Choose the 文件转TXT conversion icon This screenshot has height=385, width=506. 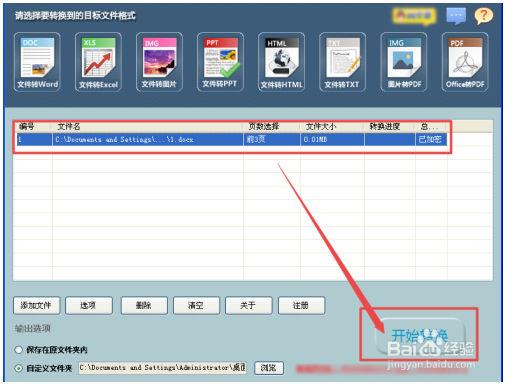click(x=342, y=62)
